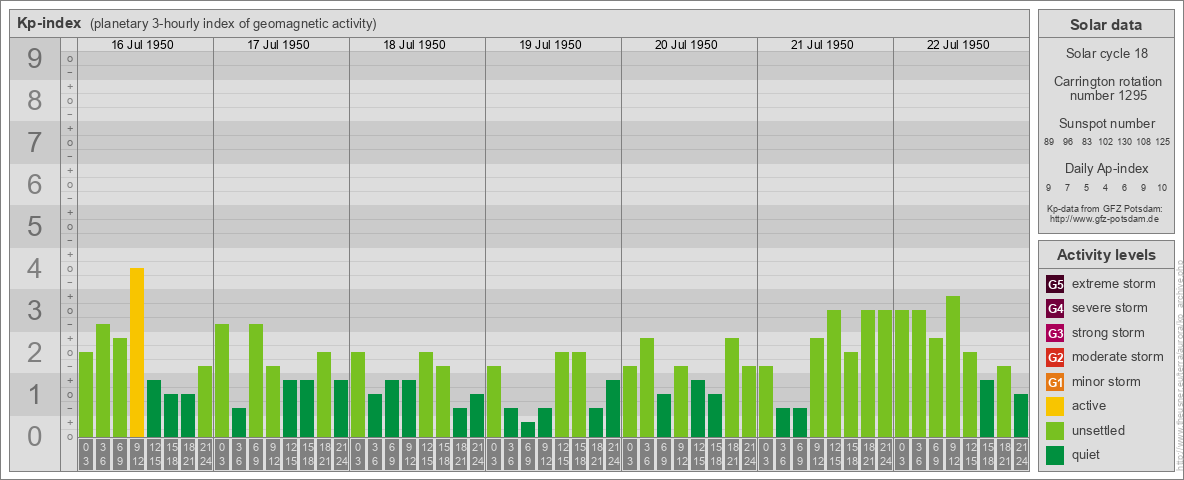The width and height of the screenshot is (1184, 480).
Task: Select the dark green quiet swatch
Action: pos(1055,454)
